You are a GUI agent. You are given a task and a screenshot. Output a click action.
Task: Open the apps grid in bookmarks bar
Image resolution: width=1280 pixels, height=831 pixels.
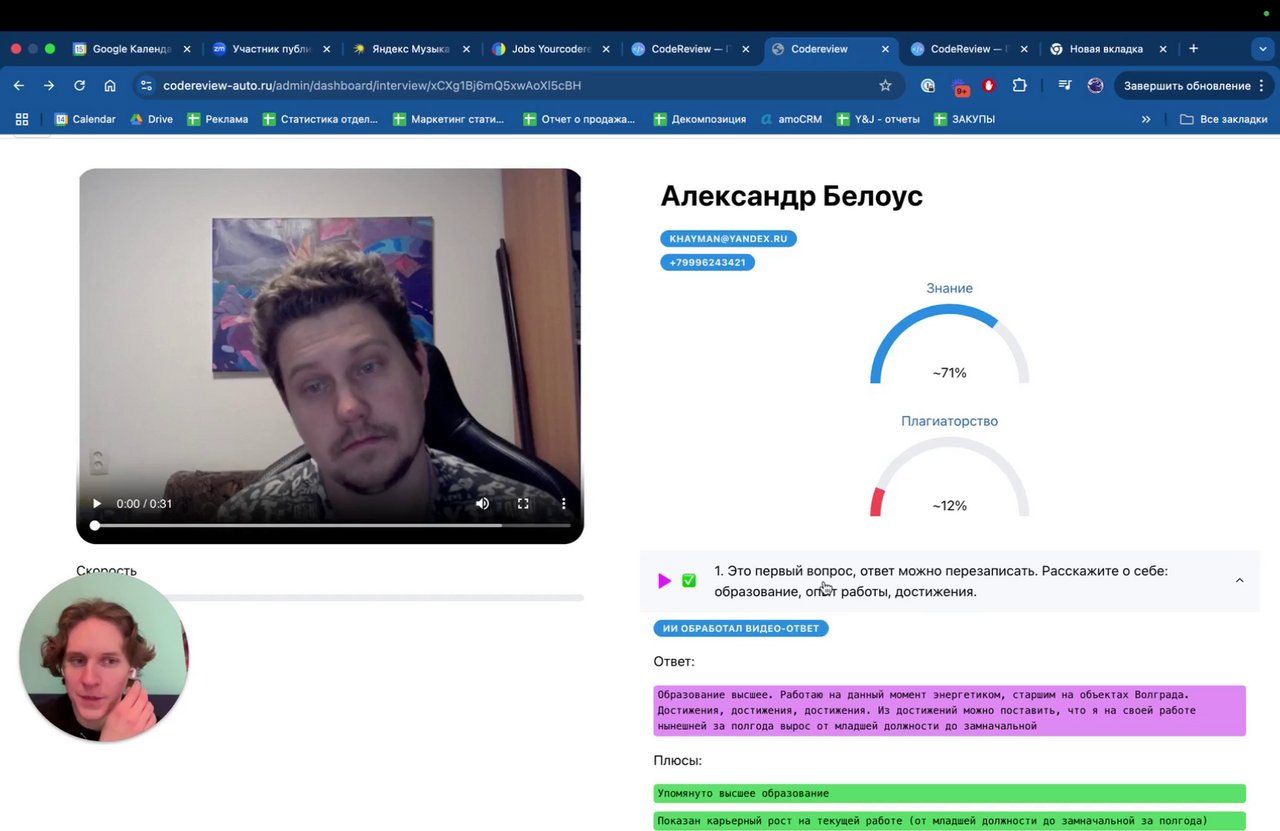22,119
